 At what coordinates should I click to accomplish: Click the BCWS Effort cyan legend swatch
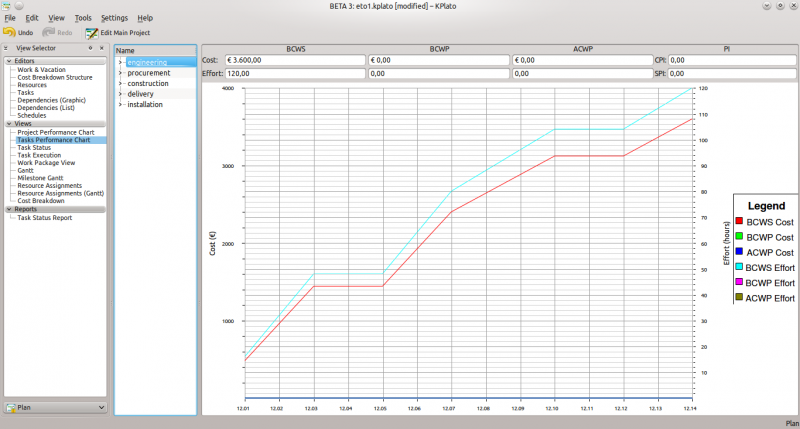739,268
